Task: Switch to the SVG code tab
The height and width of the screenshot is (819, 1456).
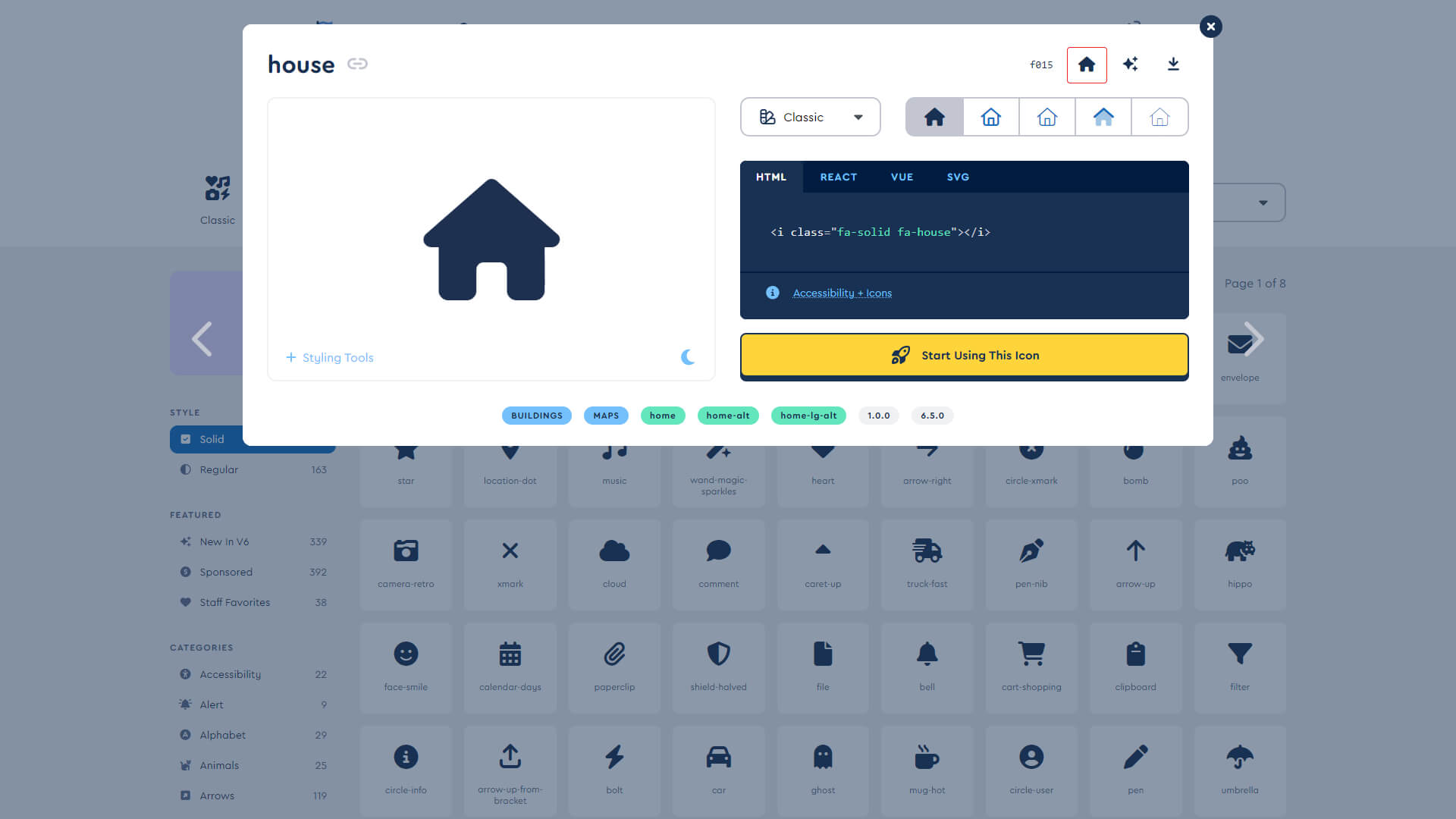Action: tap(957, 177)
